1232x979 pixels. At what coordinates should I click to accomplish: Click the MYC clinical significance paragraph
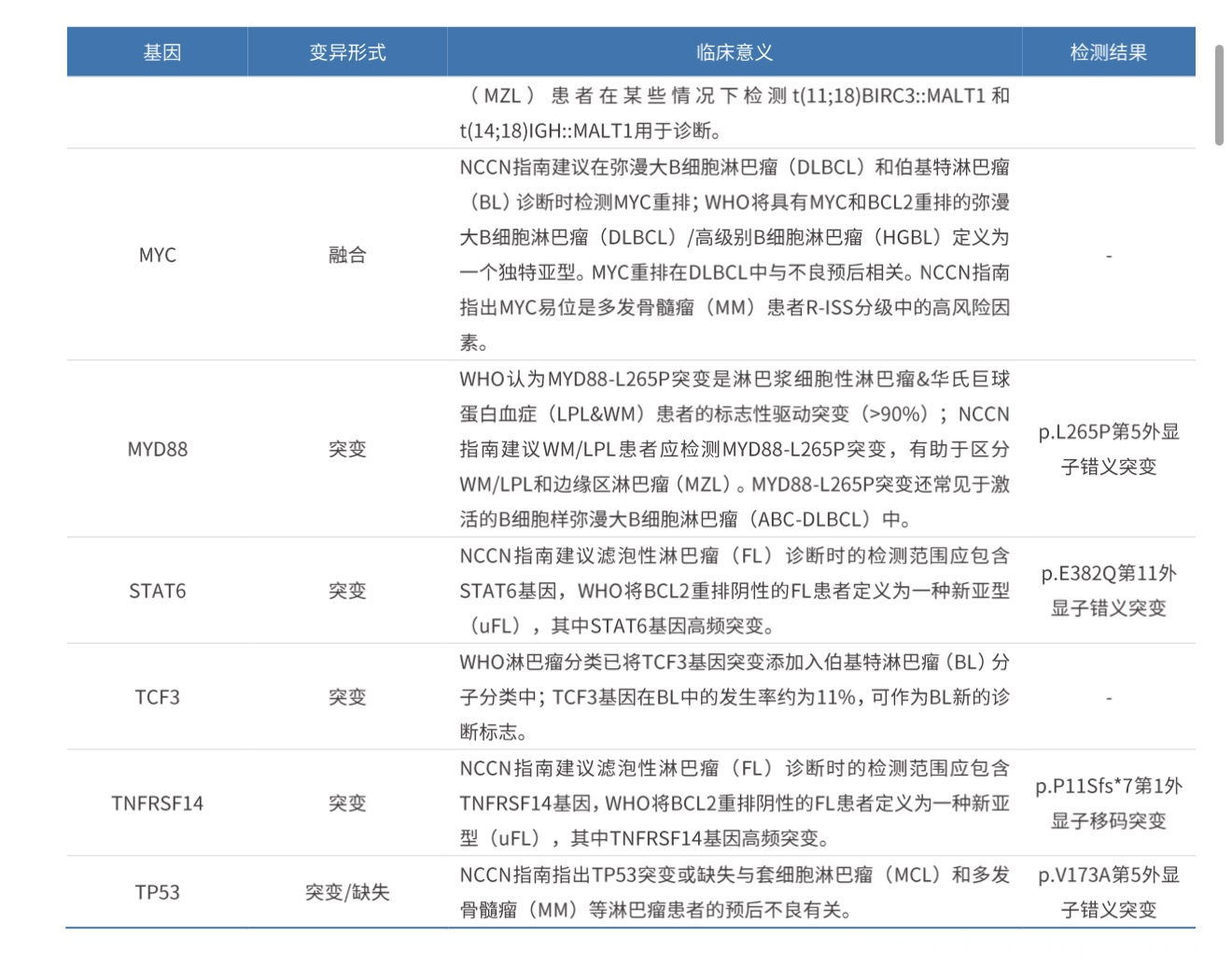[735, 255]
